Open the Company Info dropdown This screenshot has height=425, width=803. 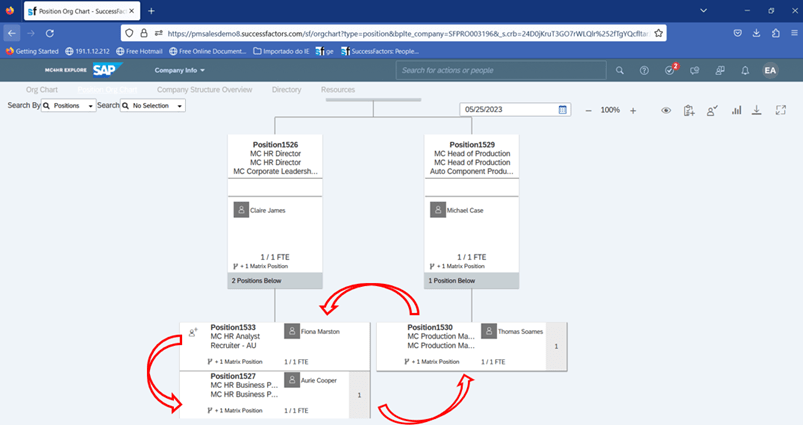(x=179, y=70)
